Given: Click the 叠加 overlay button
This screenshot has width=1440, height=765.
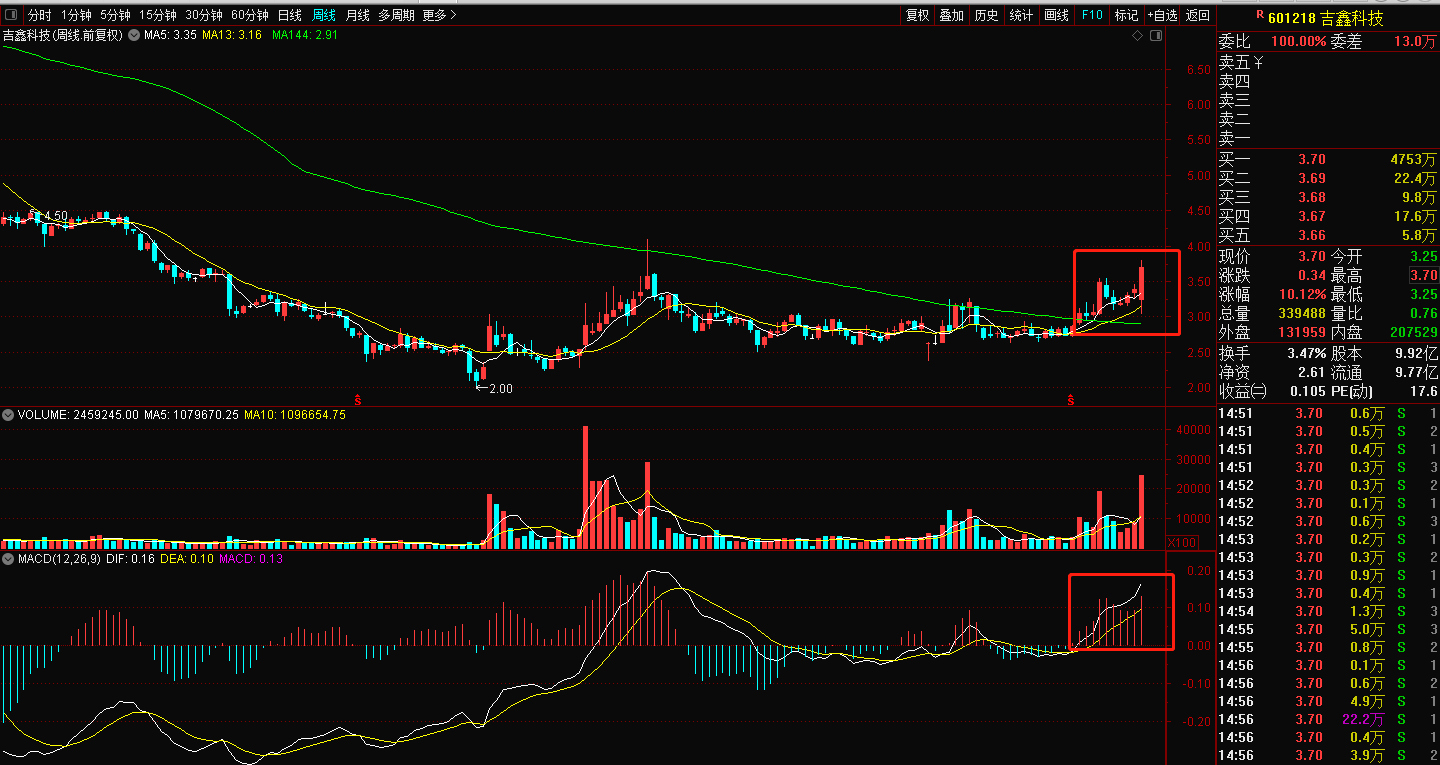Looking at the screenshot, I should [x=951, y=15].
